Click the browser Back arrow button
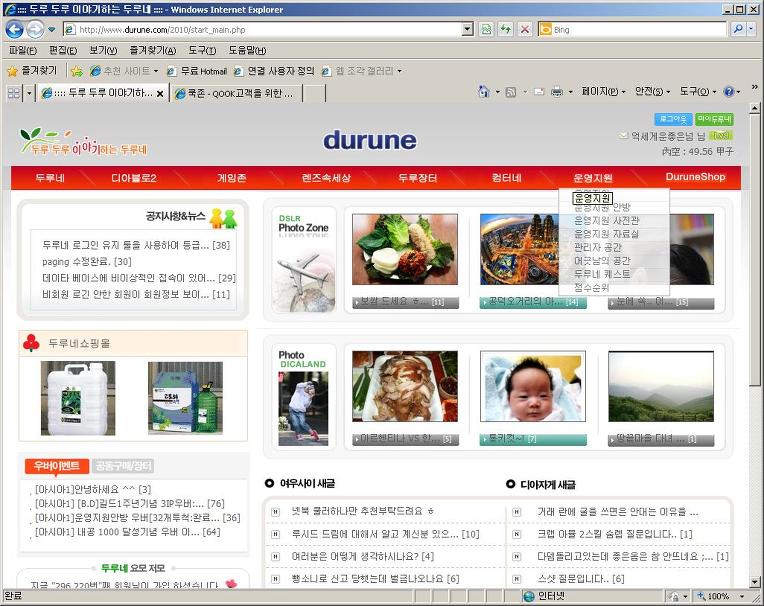 [15, 30]
